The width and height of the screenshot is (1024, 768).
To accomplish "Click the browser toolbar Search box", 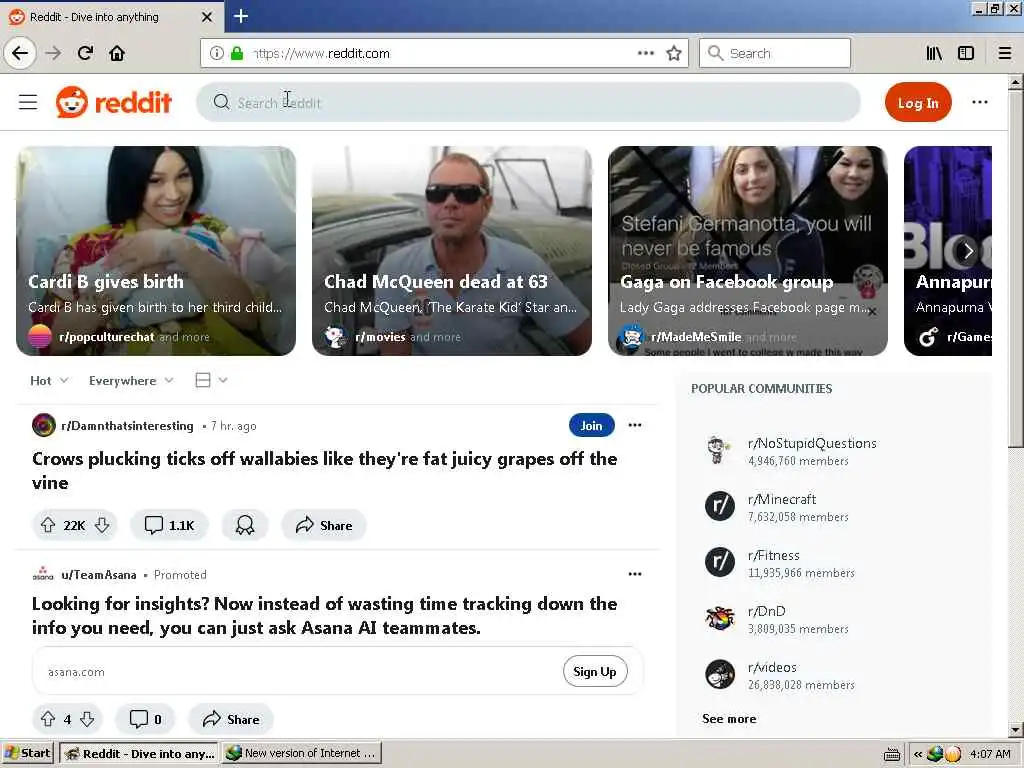I will tap(775, 53).
